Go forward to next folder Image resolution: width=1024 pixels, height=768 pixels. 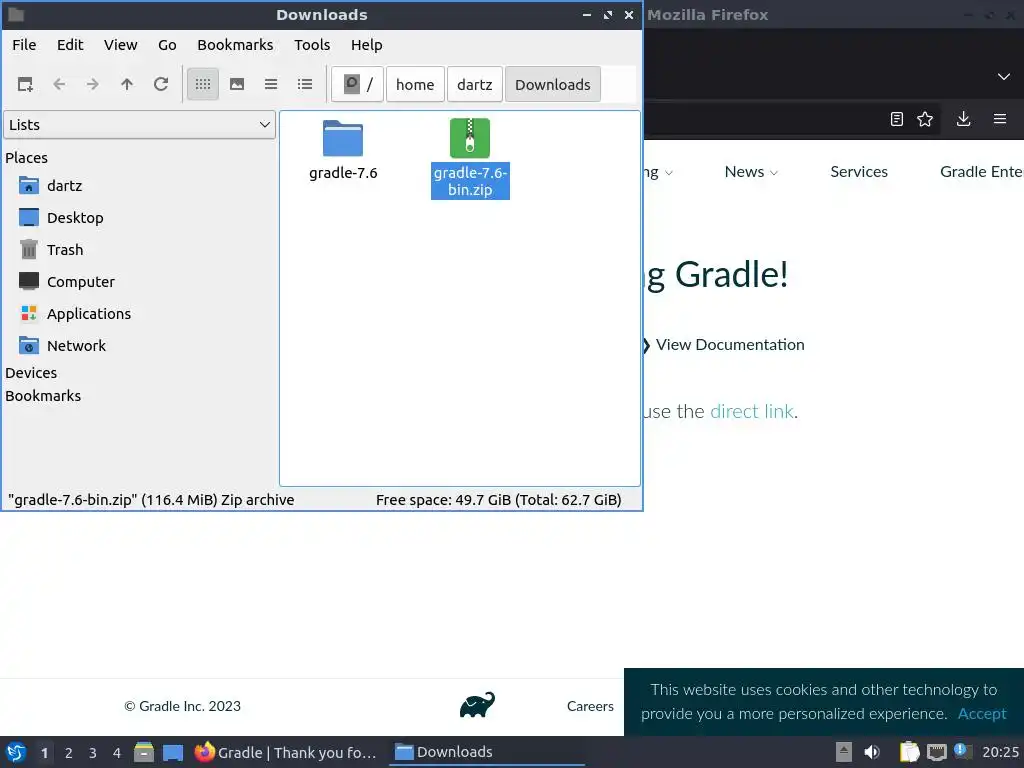pyautogui.click(x=93, y=84)
